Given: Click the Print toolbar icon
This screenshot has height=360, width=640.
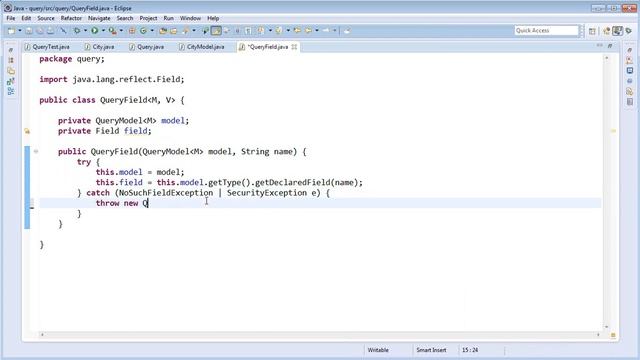Looking at the screenshot, I should 50,31.
